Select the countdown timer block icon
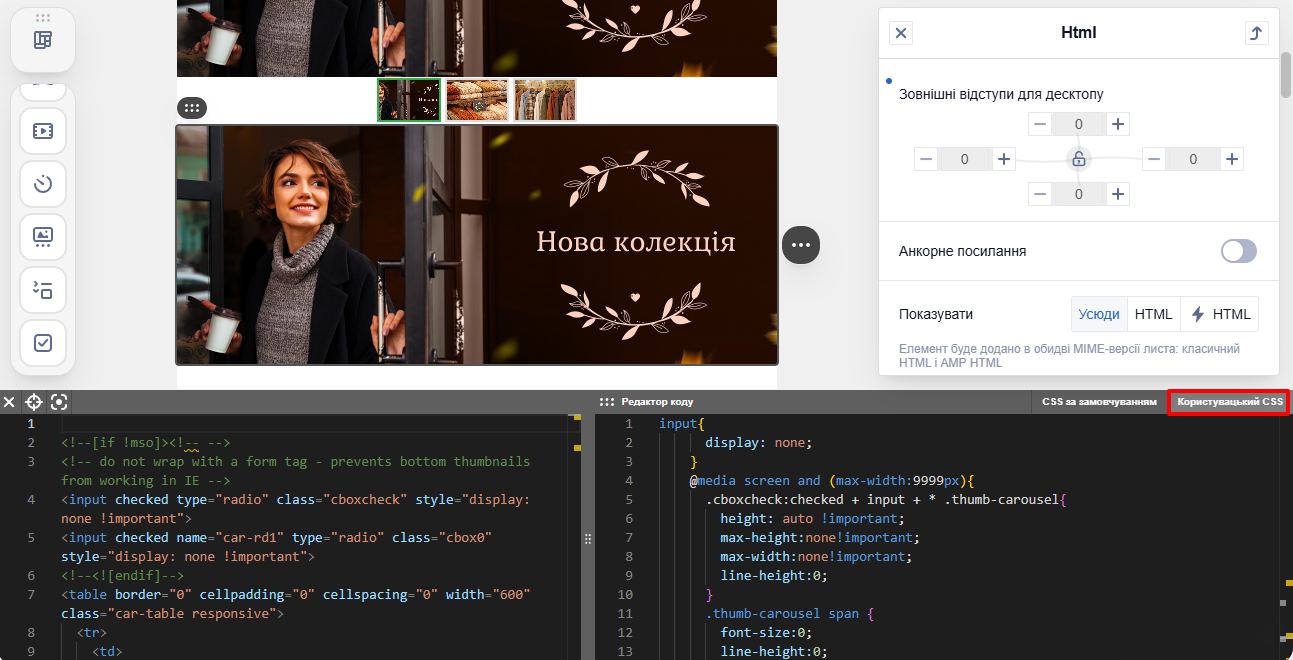Image resolution: width=1293 pixels, height=660 pixels. (43, 184)
